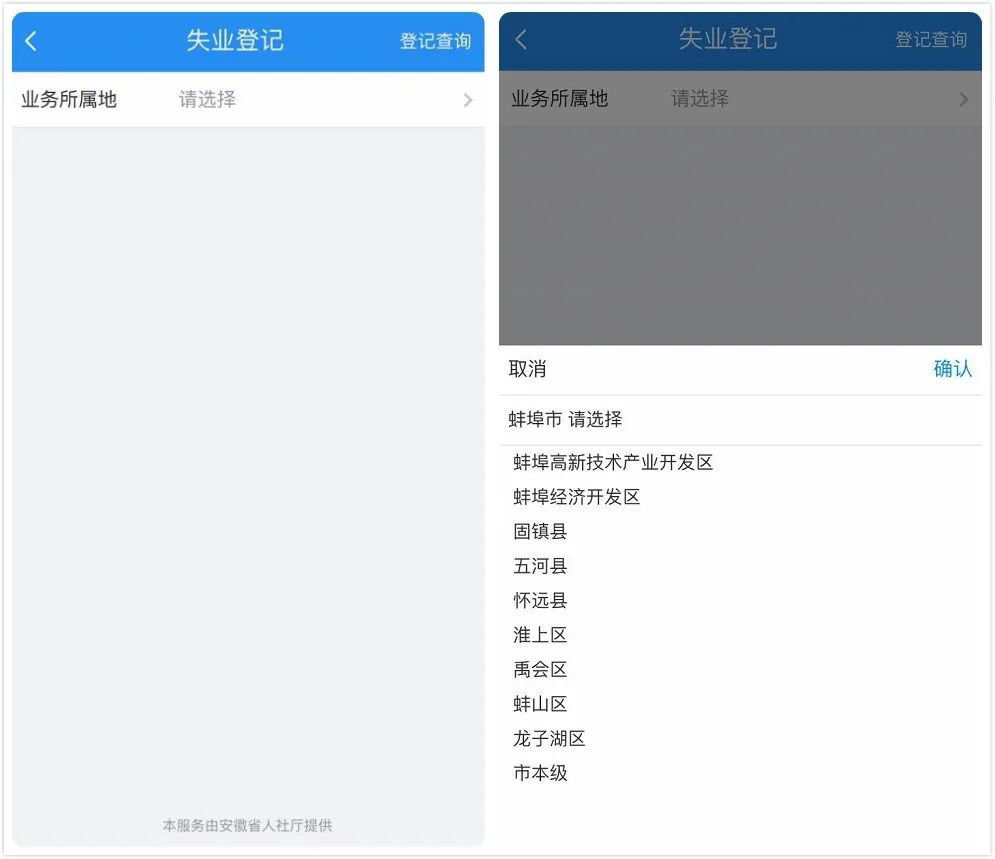Pick 五河县 in the district list
This screenshot has height=859, width=995.
[540, 566]
